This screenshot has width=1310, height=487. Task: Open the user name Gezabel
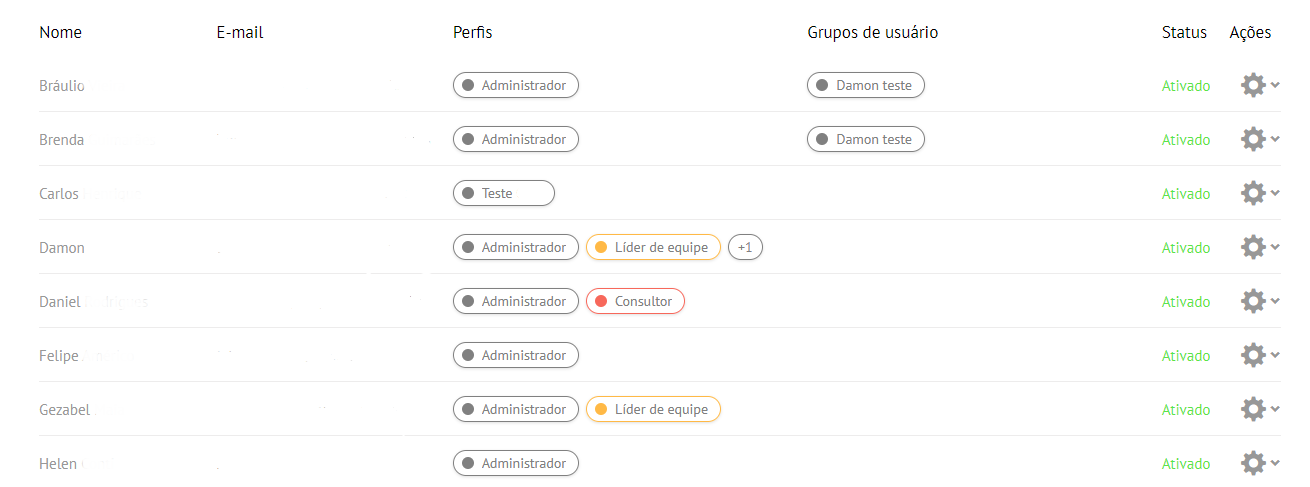tap(64, 409)
